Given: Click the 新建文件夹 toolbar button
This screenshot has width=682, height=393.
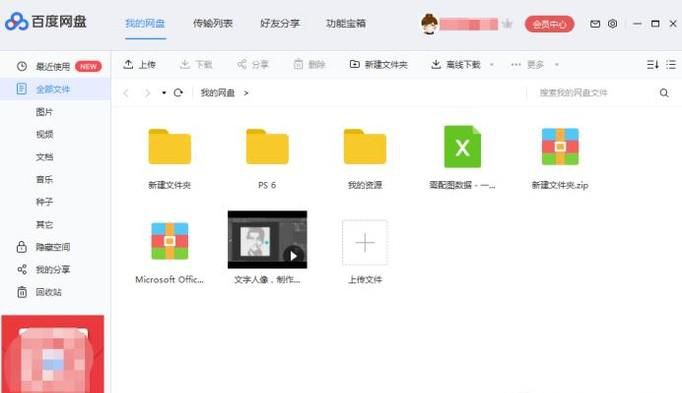Looking at the screenshot, I should tap(378, 65).
